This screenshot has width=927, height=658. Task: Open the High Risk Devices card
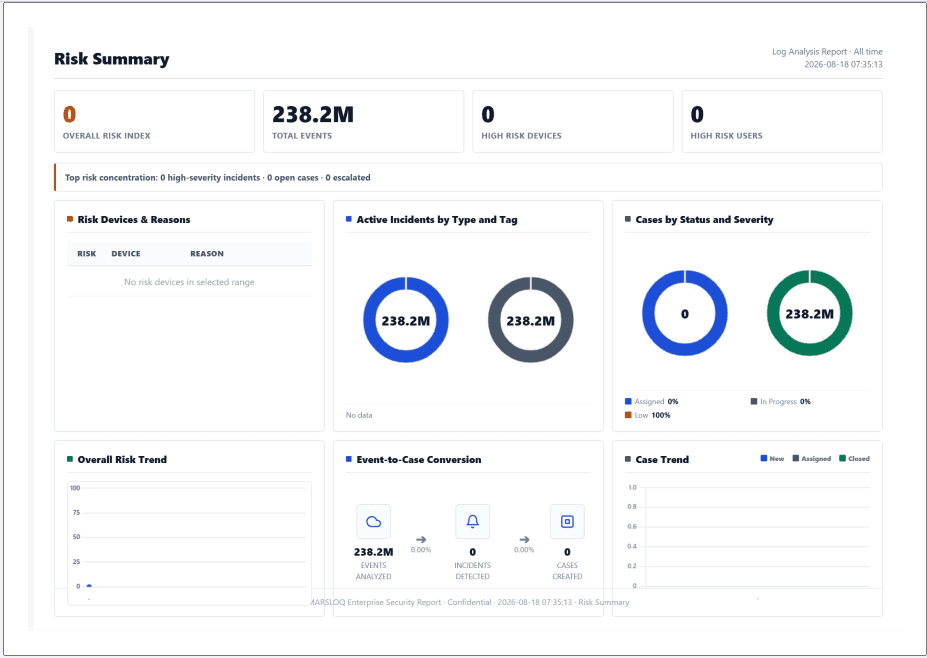[x=573, y=121]
